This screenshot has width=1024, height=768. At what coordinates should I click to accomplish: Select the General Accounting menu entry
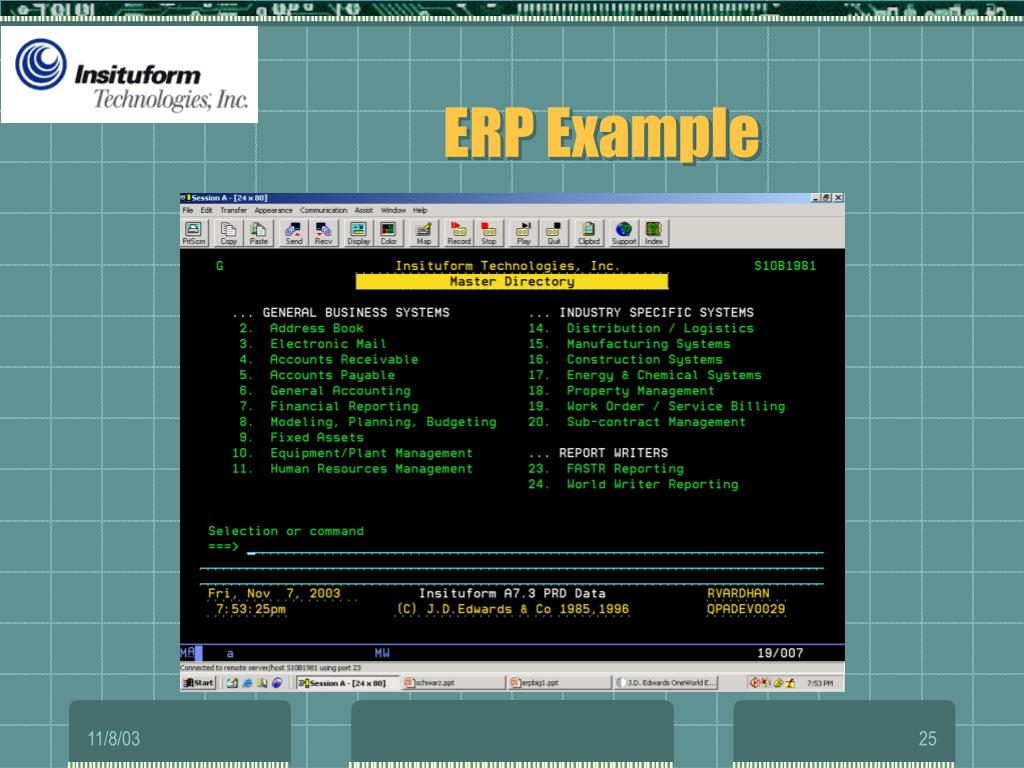(340, 391)
